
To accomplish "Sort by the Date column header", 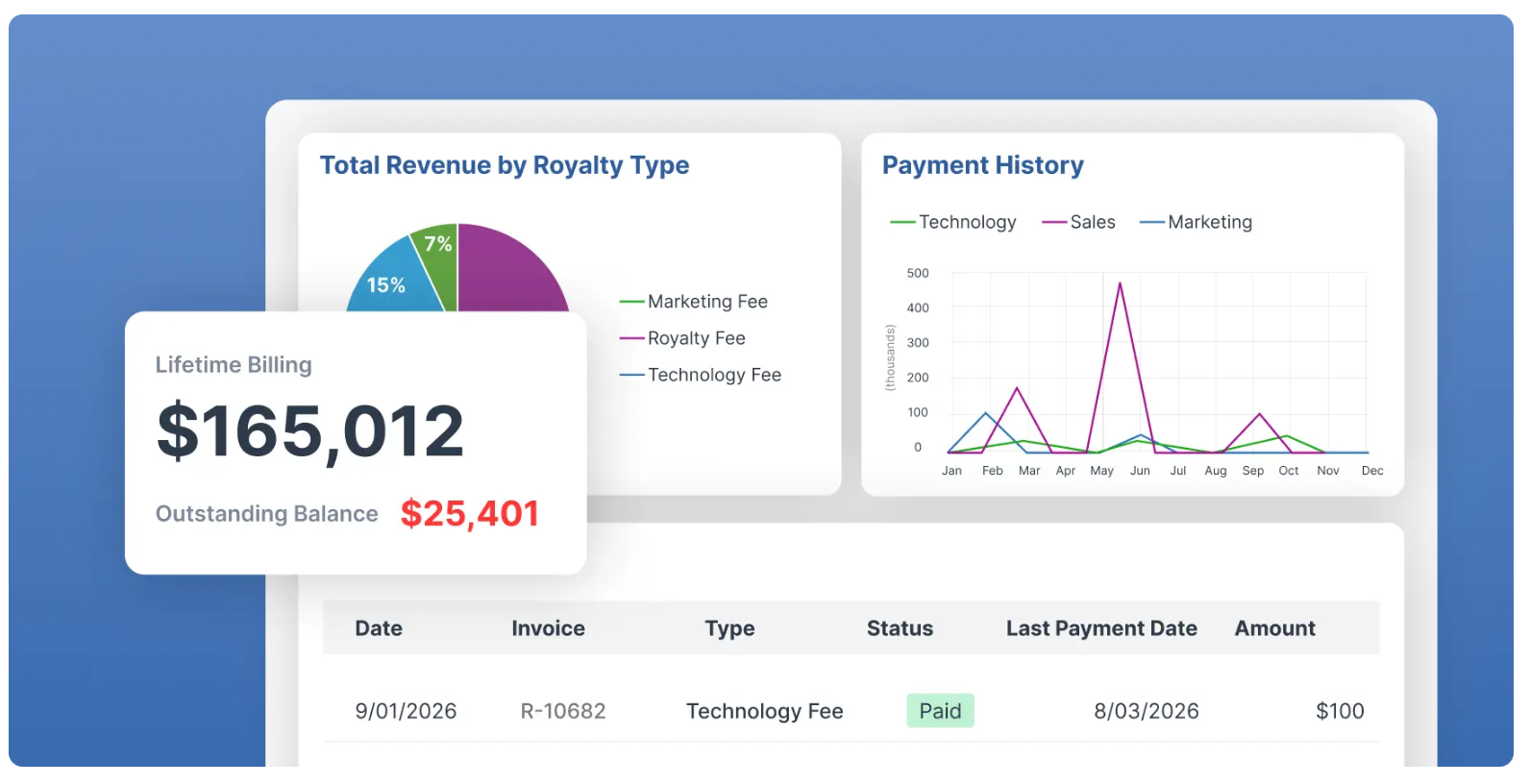I will (379, 628).
